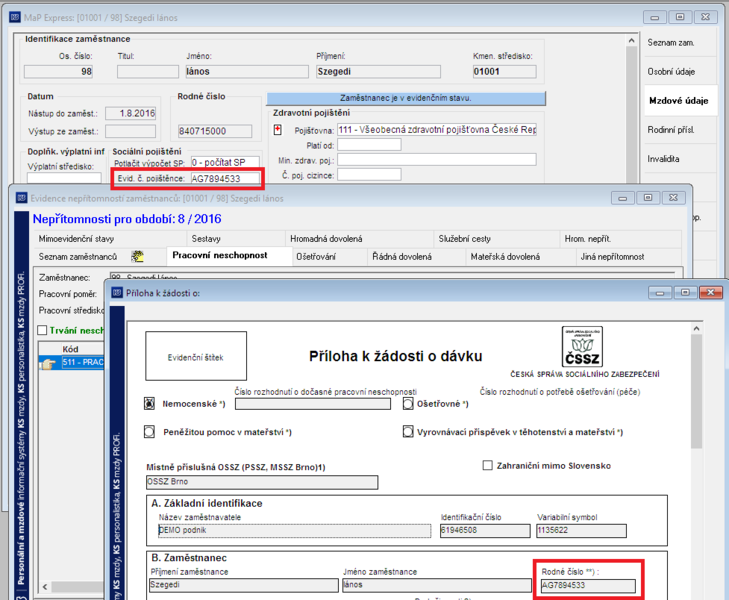Click Evidence nepřítomností window title icon
This screenshot has width=729, height=600.
[x=21, y=198]
